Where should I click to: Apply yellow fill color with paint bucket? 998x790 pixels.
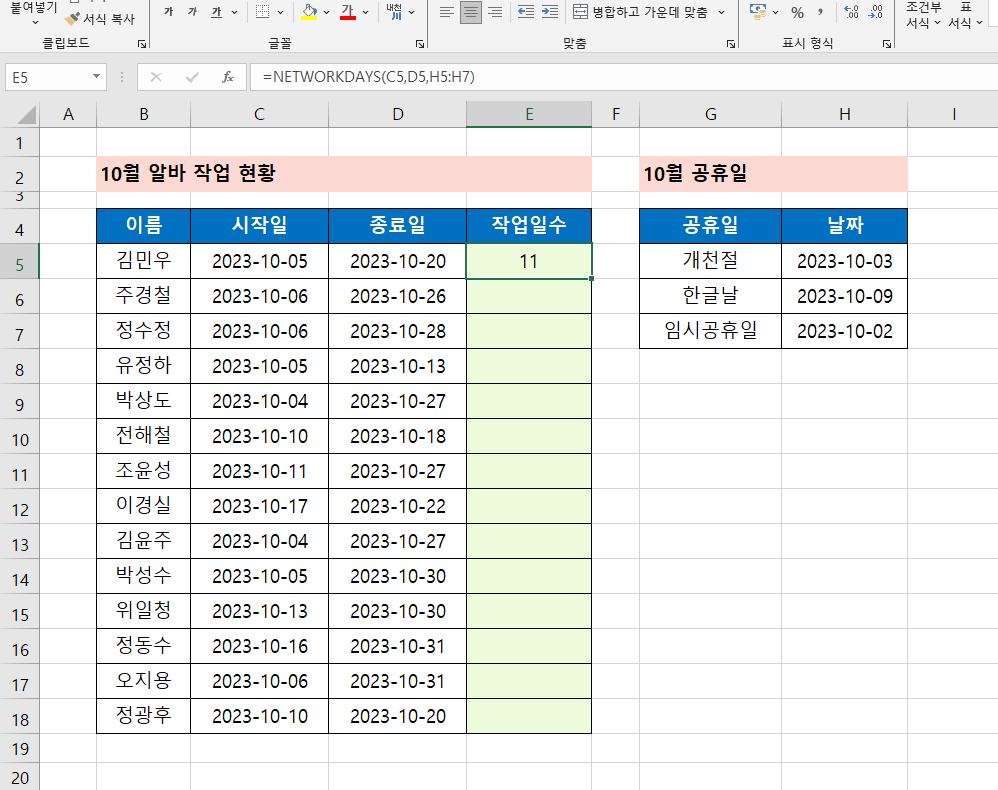309,11
